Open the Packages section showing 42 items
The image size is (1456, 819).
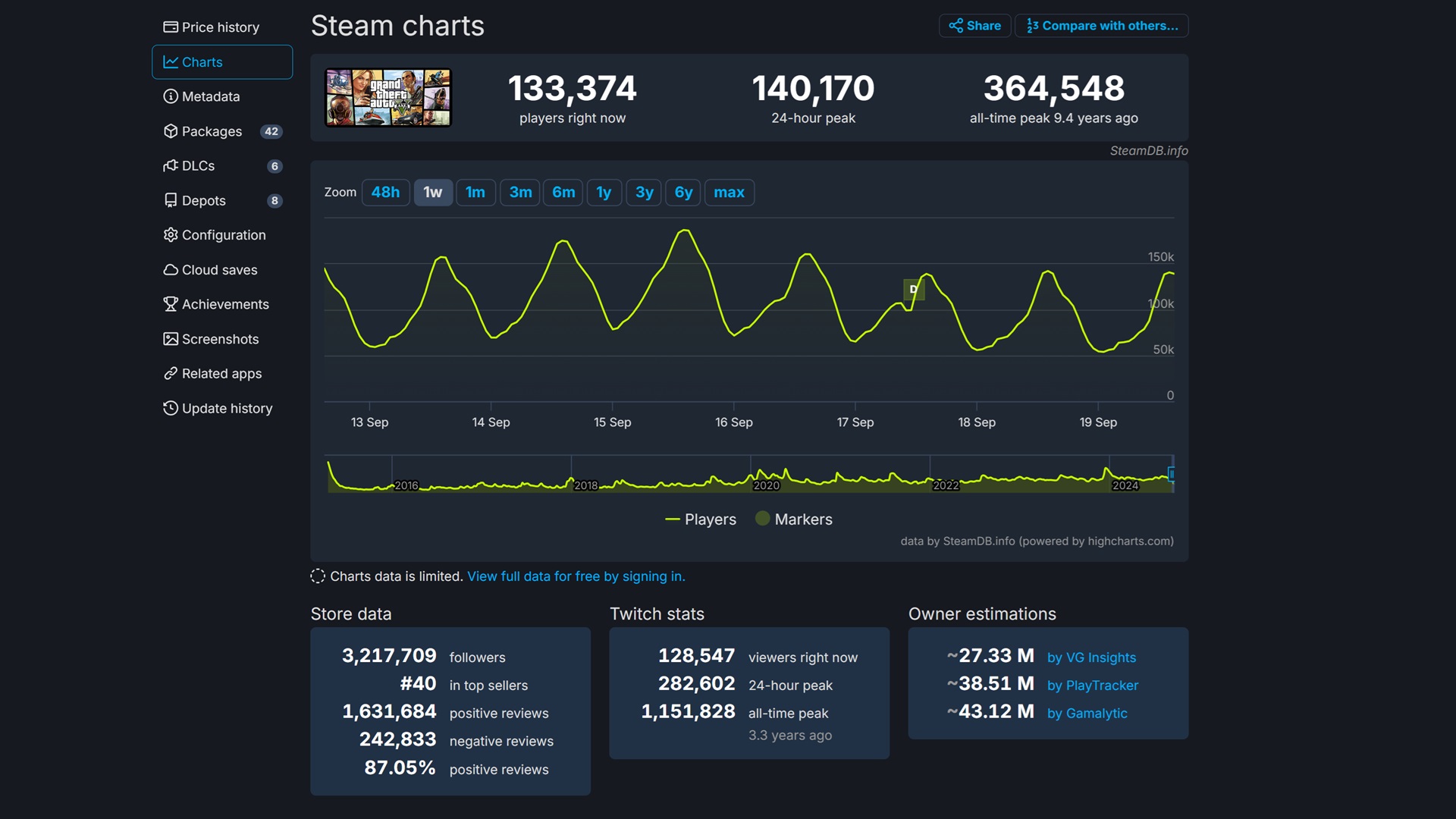click(212, 131)
